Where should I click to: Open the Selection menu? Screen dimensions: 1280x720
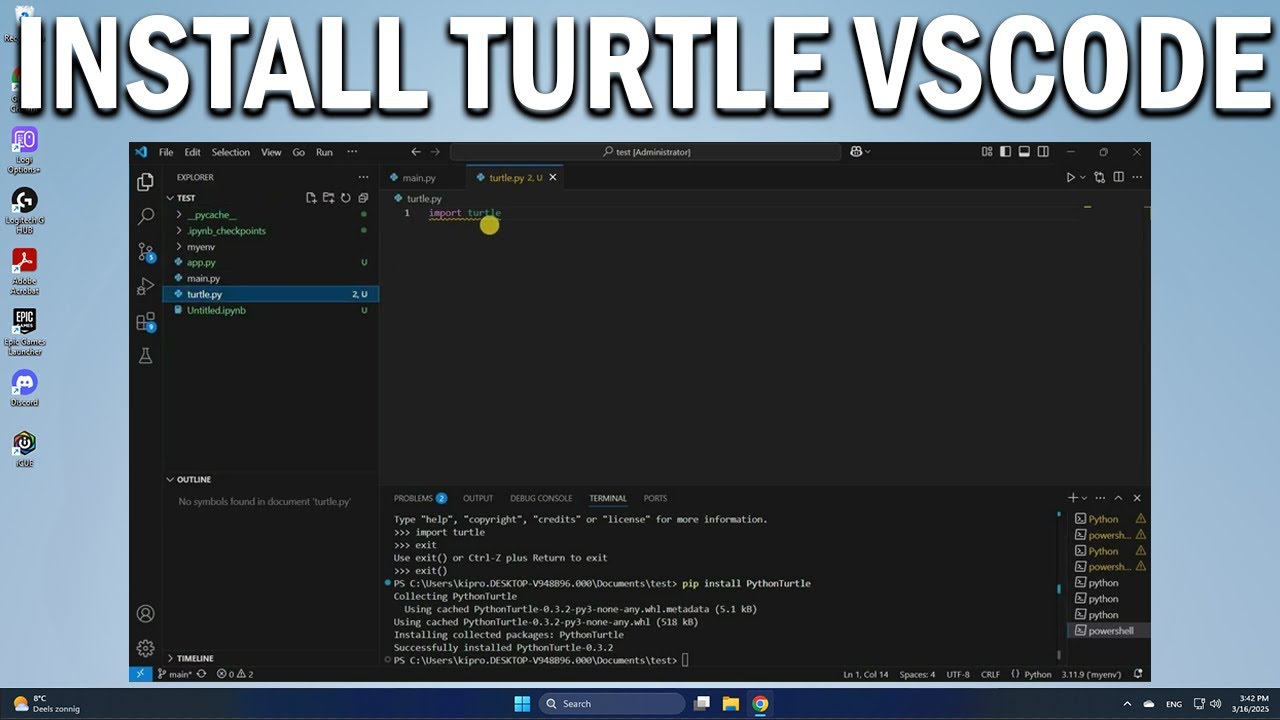coord(230,152)
